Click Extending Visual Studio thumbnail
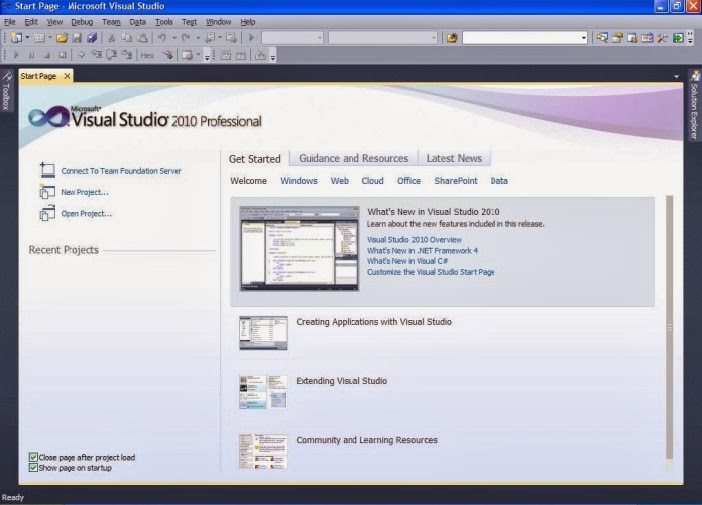702x505 pixels. click(x=263, y=392)
